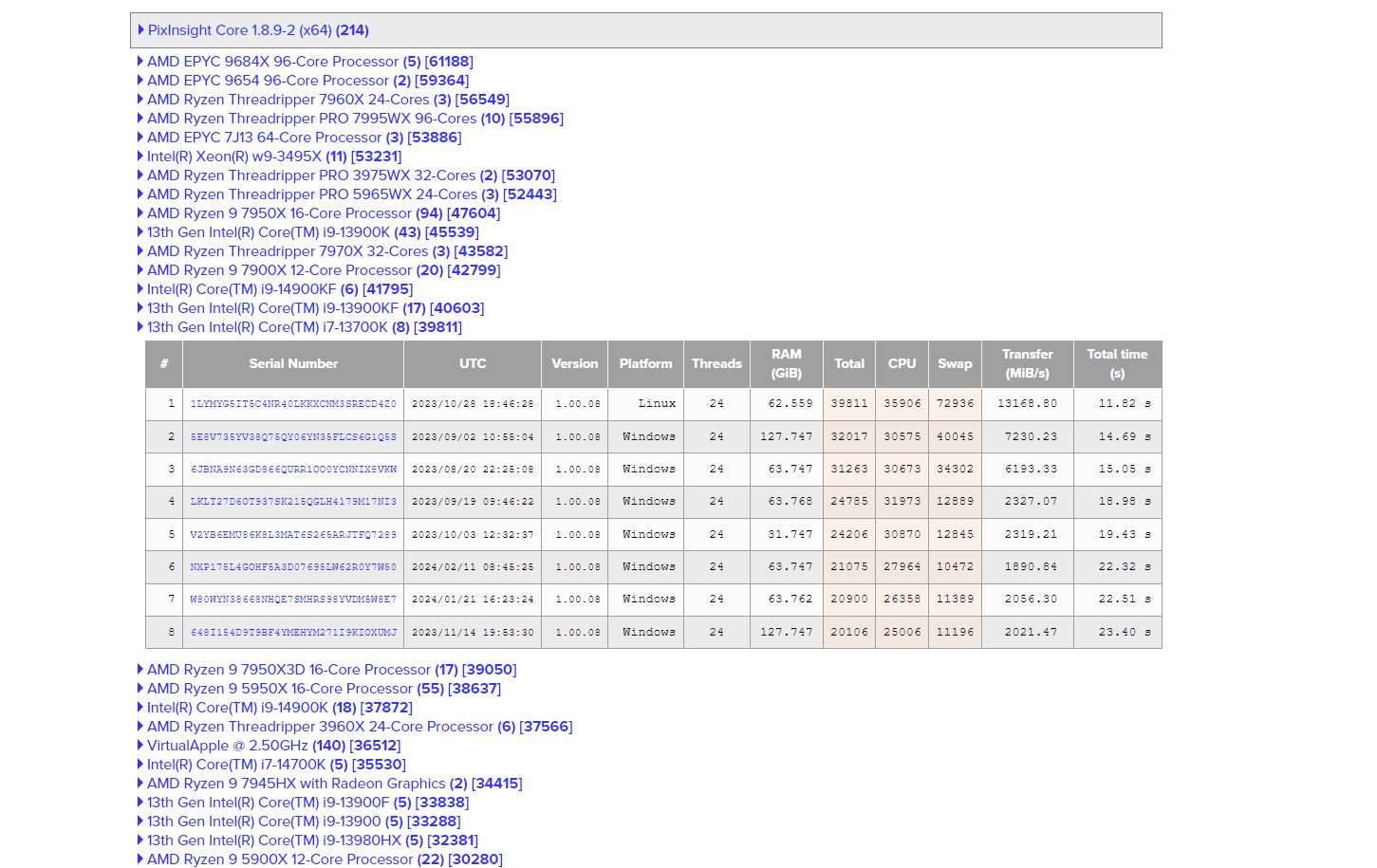The width and height of the screenshot is (1377, 868).
Task: Click the Platform column header
Action: click(x=646, y=364)
